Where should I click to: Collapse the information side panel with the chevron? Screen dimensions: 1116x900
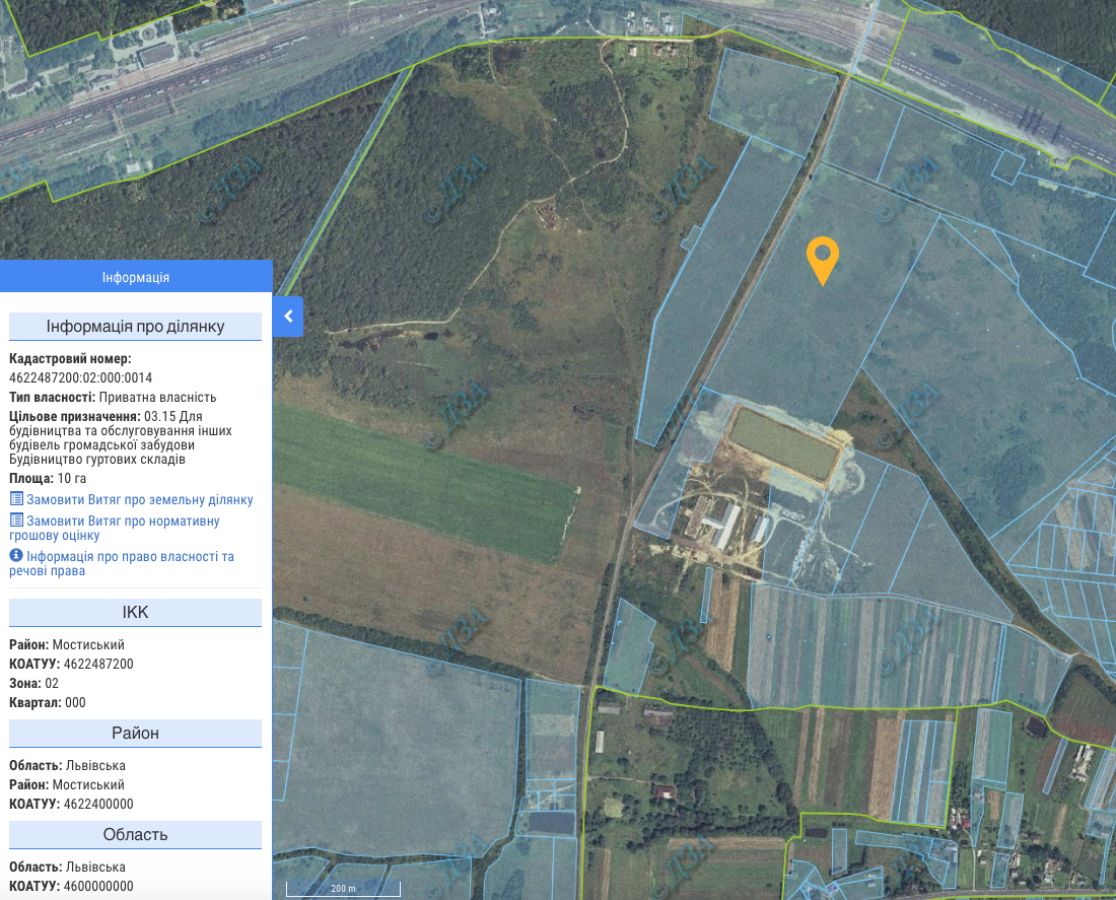coord(288,316)
